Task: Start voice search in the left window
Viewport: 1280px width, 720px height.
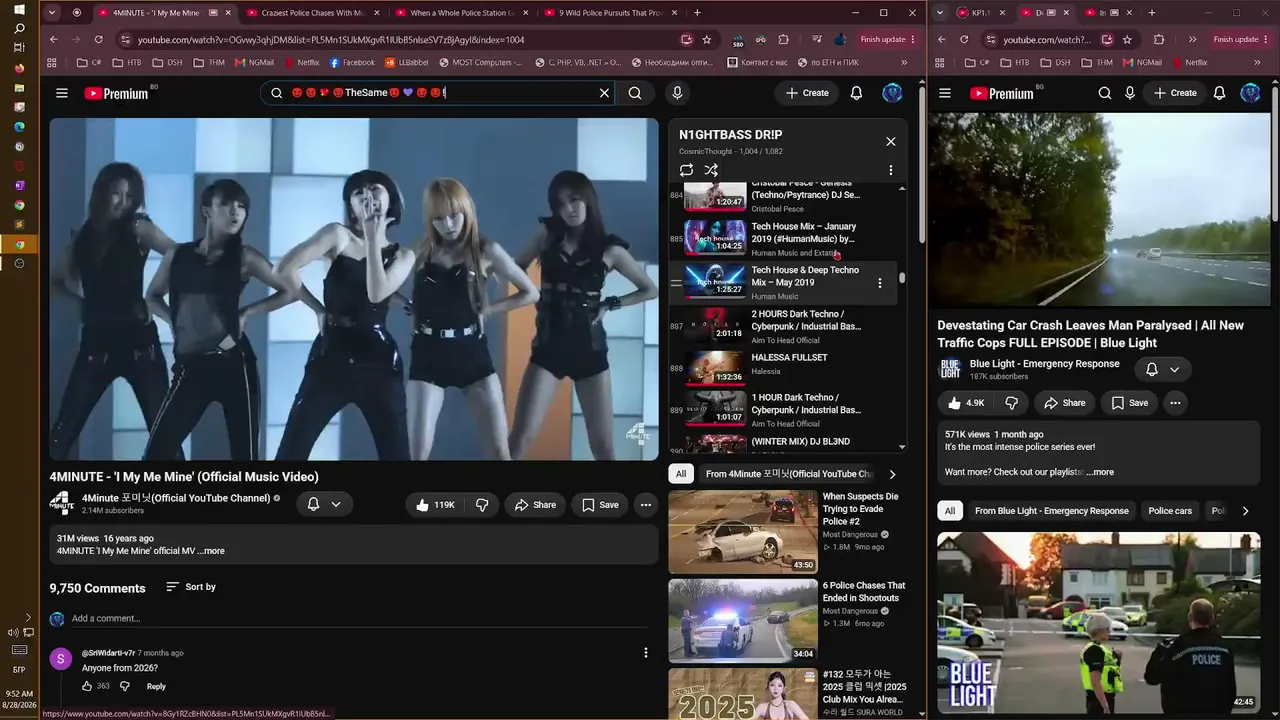Action: click(x=677, y=93)
